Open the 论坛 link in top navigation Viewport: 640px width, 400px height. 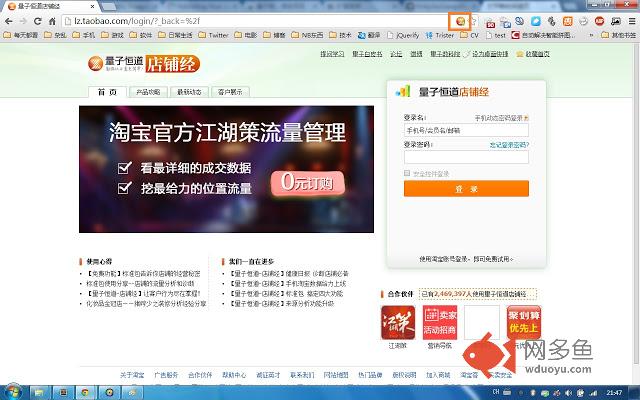point(396,54)
